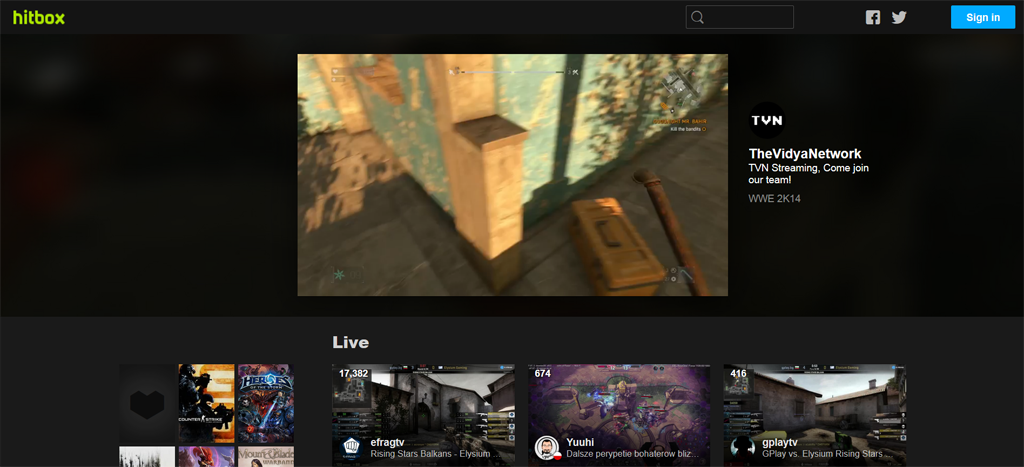Click the 17,382 viewer count
Image resolution: width=1024 pixels, height=467 pixels.
tap(353, 374)
